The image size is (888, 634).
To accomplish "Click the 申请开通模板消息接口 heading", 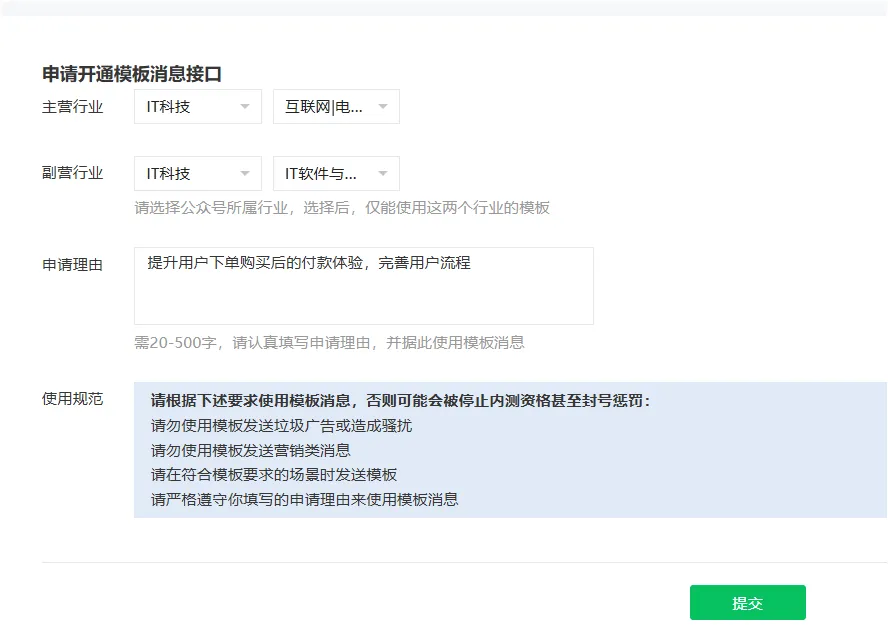I will (132, 74).
